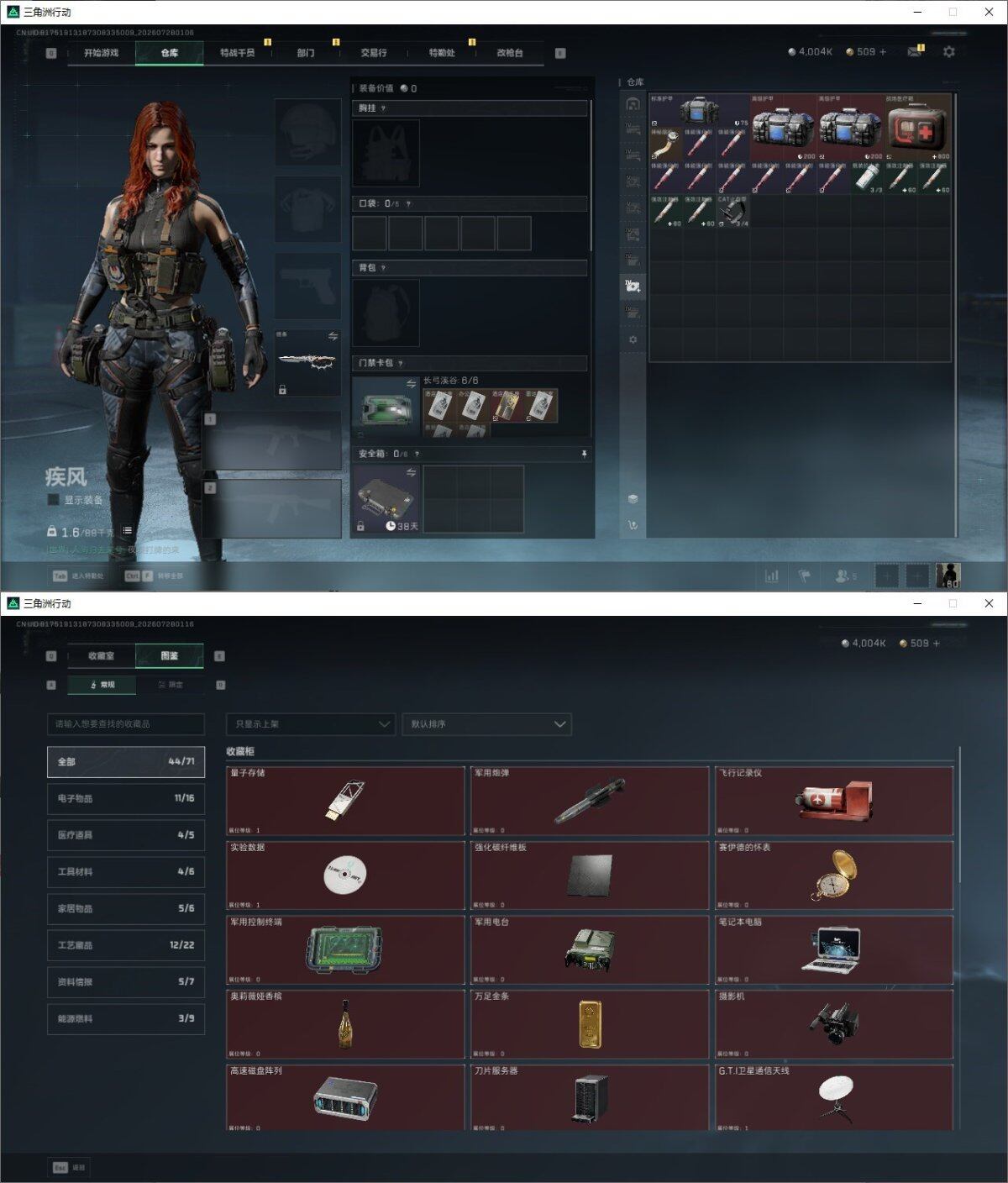Select the 家居物品 5/6 category
1008x1183 pixels.
[126, 908]
